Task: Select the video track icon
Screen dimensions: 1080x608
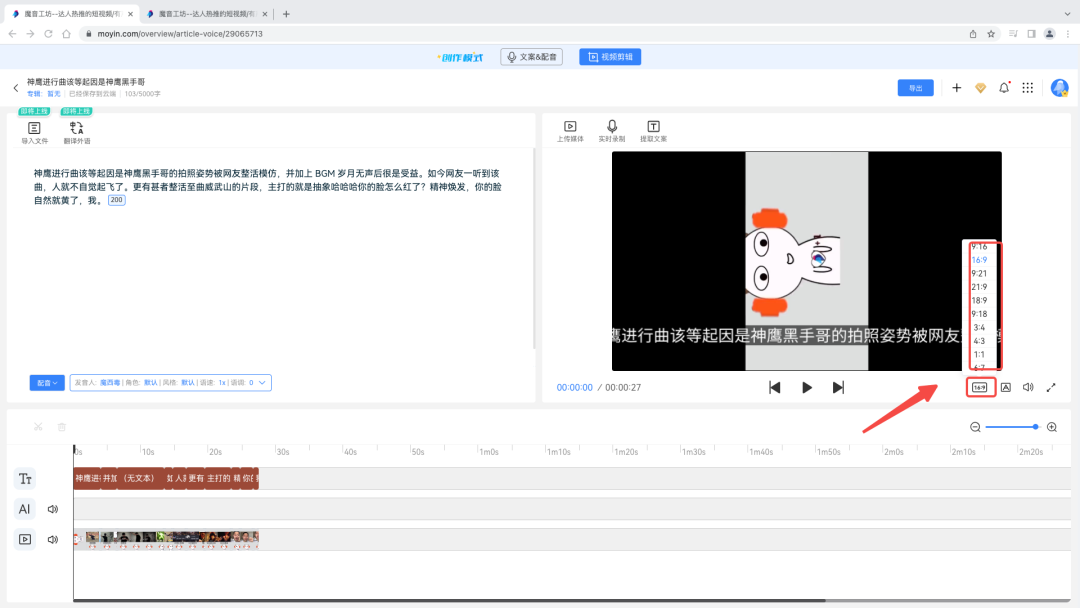Action: click(x=25, y=539)
